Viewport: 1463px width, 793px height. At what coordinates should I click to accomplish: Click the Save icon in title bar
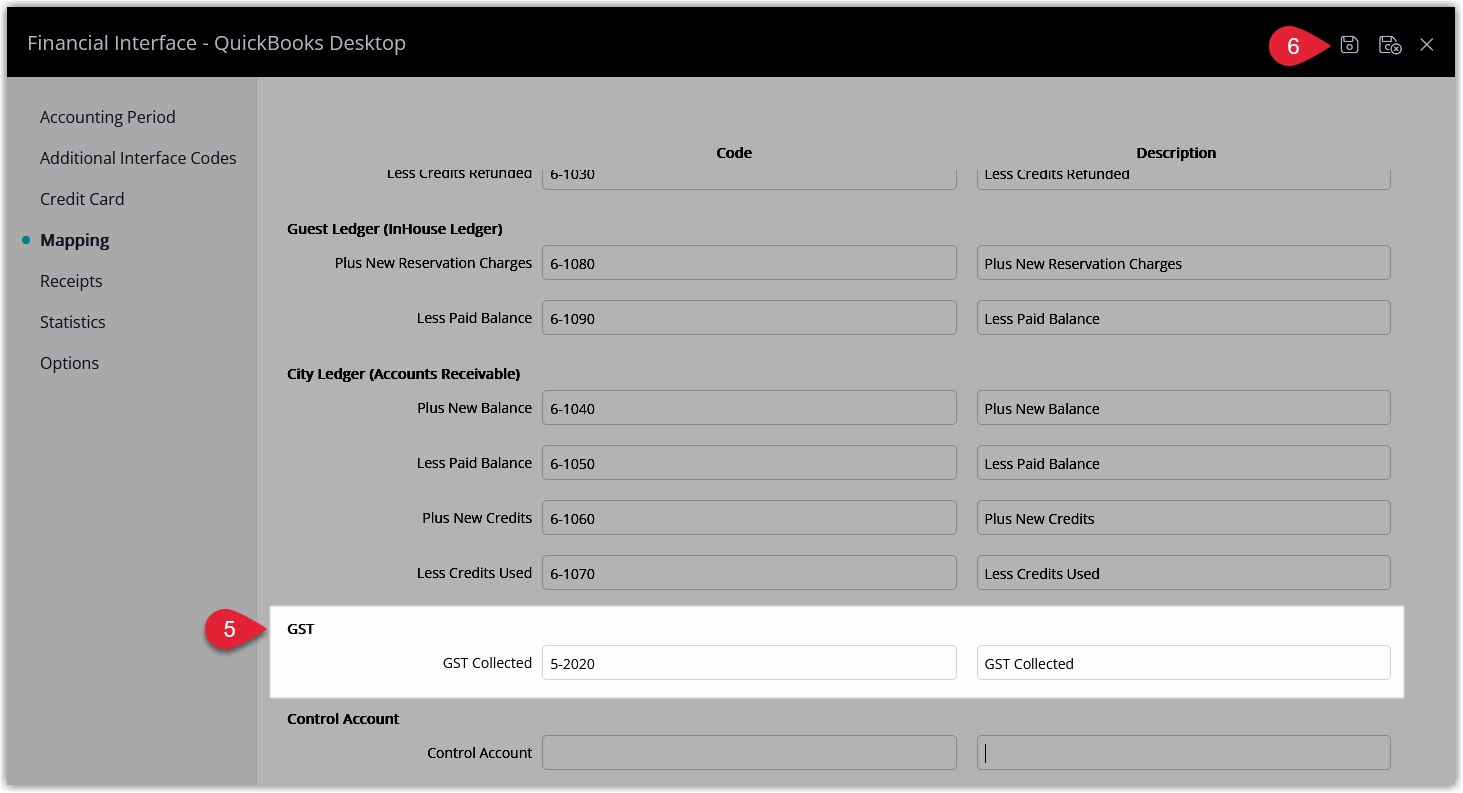(x=1349, y=45)
